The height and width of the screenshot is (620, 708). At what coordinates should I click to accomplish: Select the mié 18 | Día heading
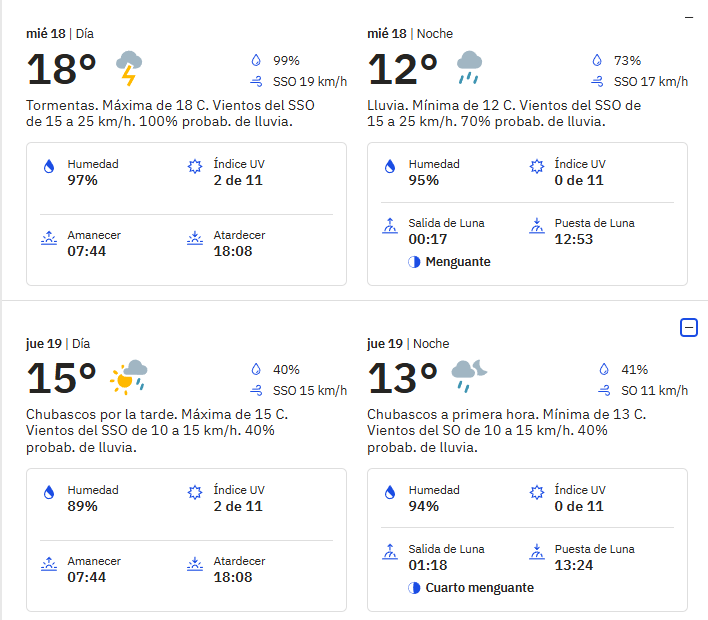tap(60, 34)
